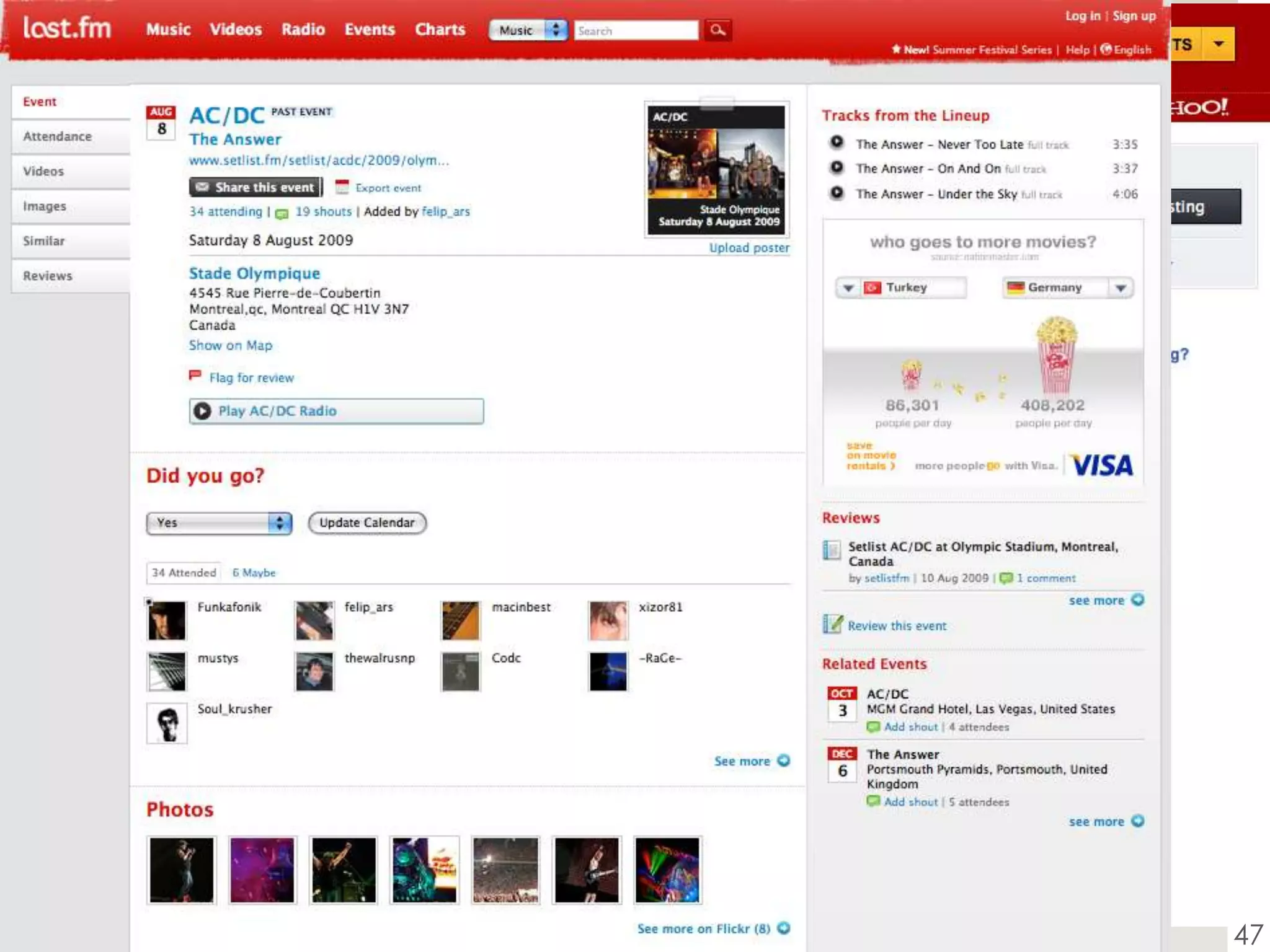Click the play icon on AC/DC Radio
Image resolution: width=1270 pixels, height=952 pixels.
[x=202, y=411]
